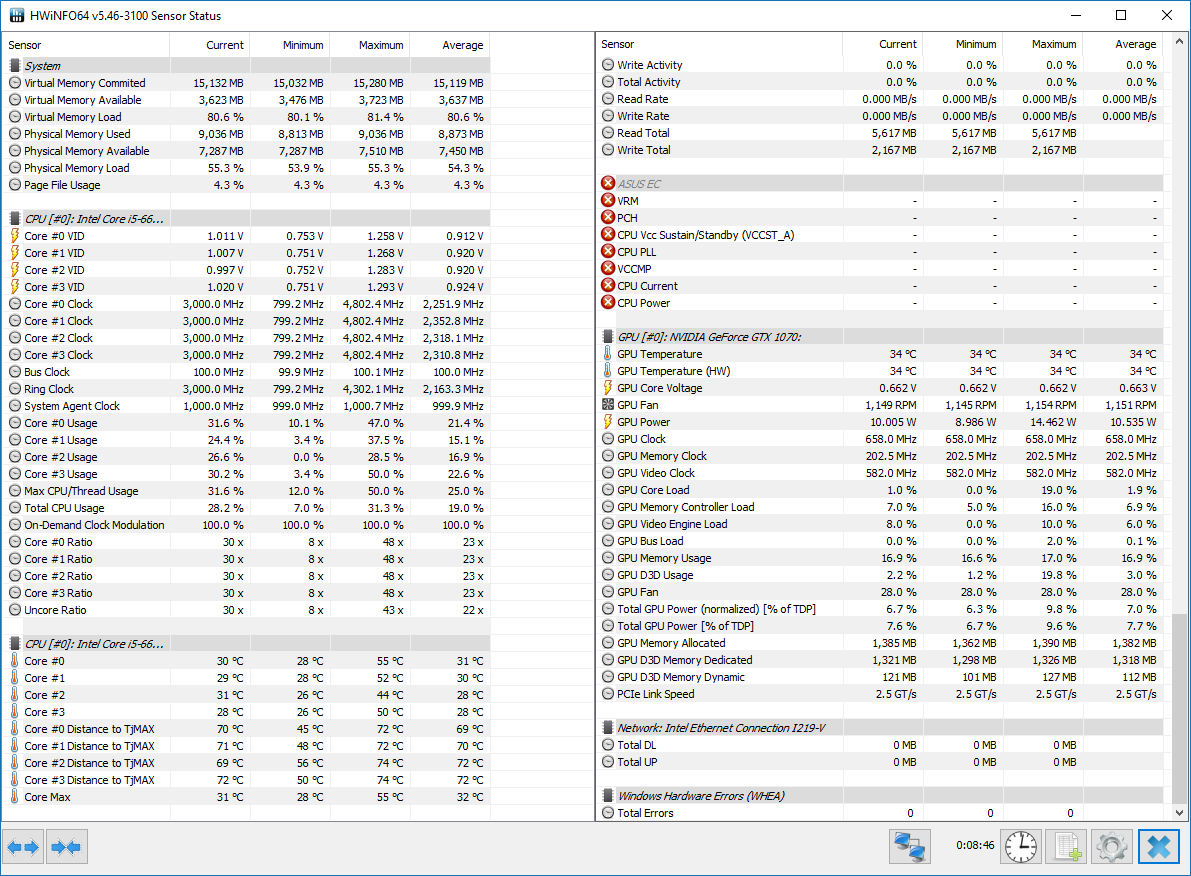
Task: Start logging with the document-plus icon
Action: click(x=1065, y=847)
